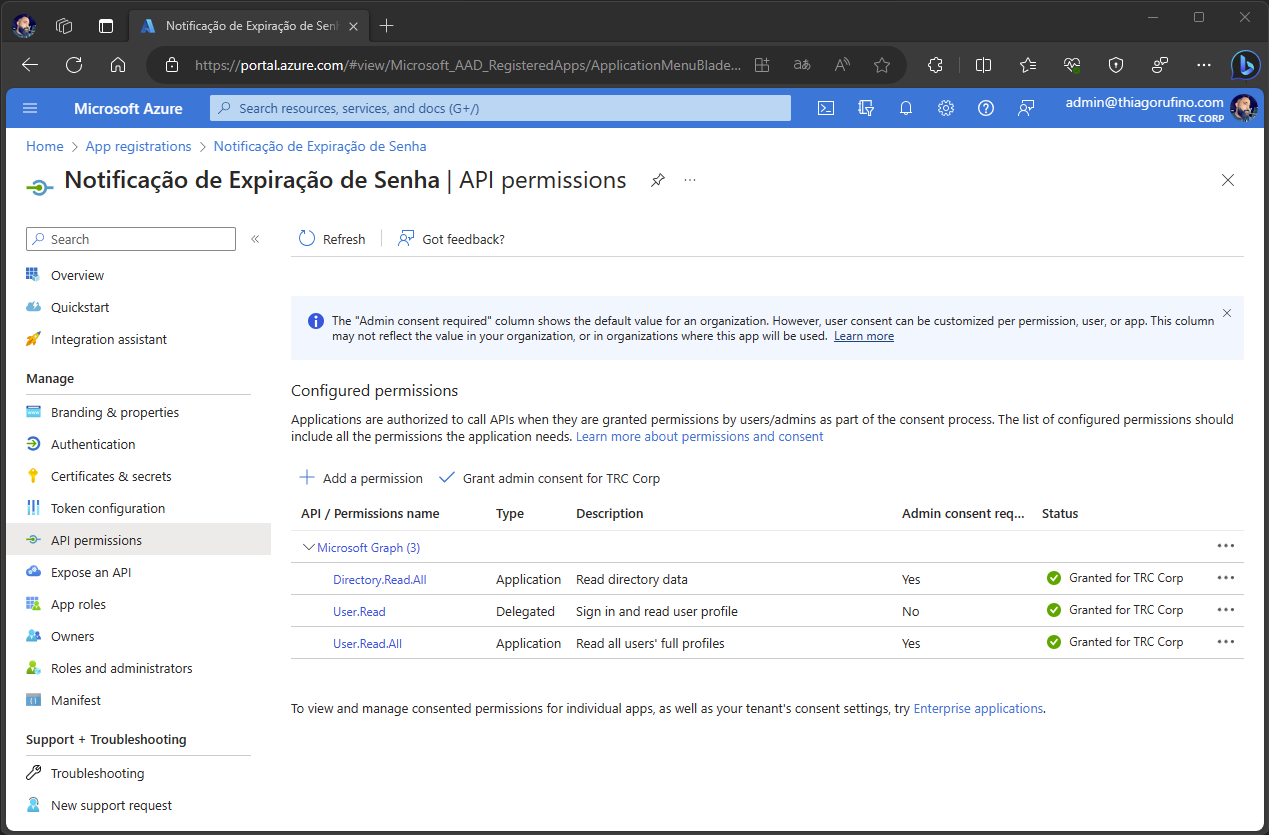Image resolution: width=1269 pixels, height=835 pixels.
Task: Open the Feedback icon in the top bar
Action: (x=1026, y=108)
